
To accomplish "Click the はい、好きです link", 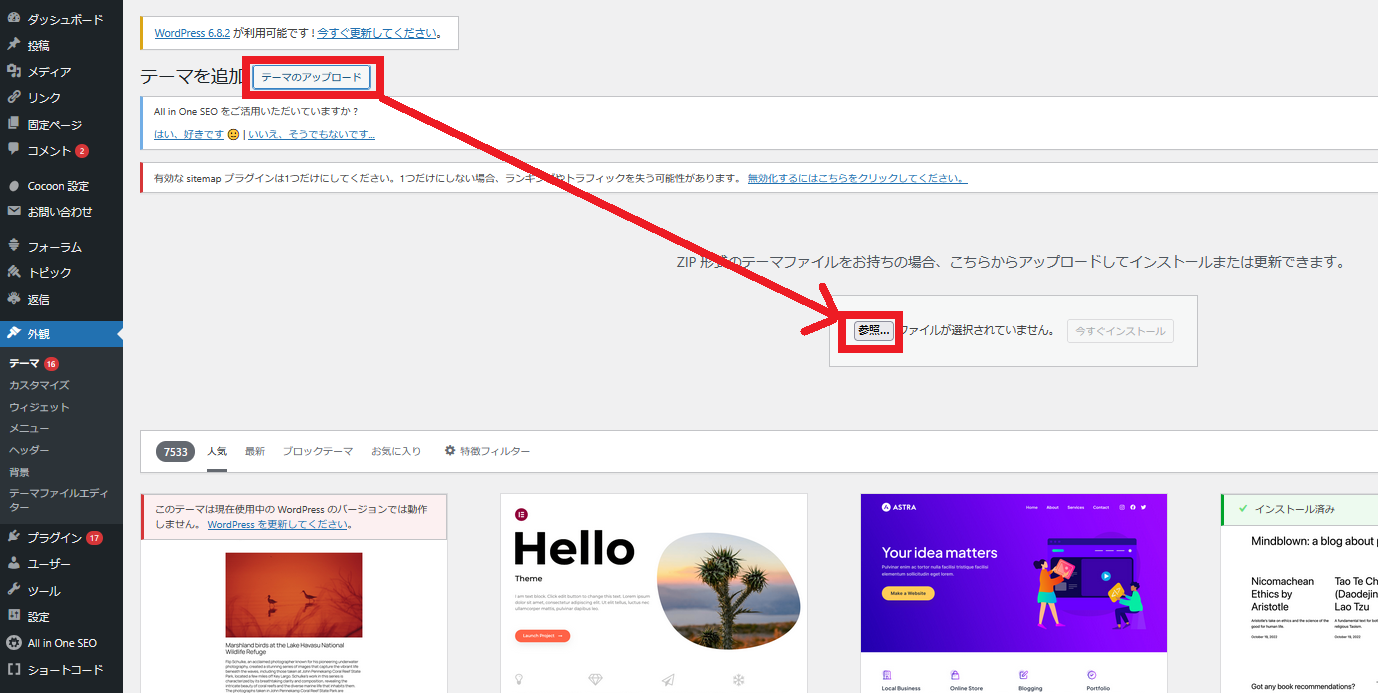I will tap(189, 134).
